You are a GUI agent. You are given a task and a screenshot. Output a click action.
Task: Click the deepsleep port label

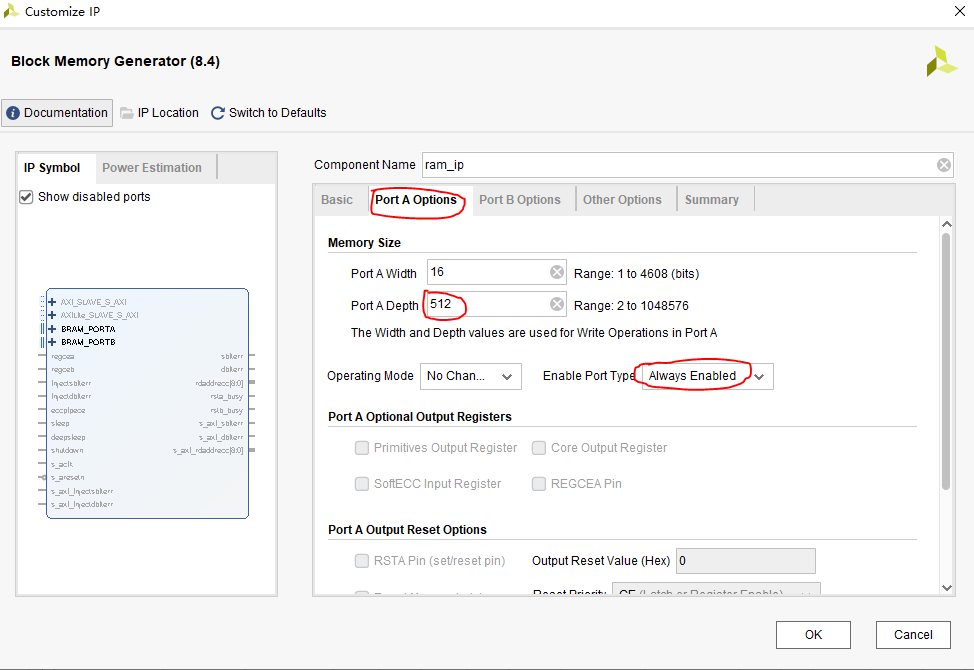[x=68, y=438]
